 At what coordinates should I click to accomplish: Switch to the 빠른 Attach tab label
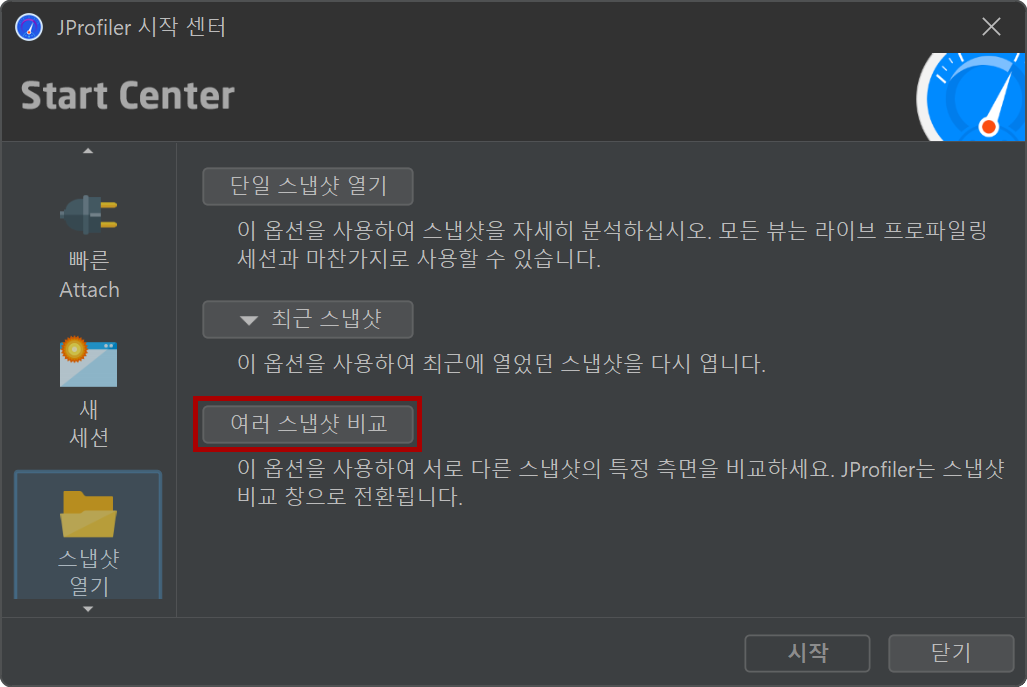(x=89, y=275)
